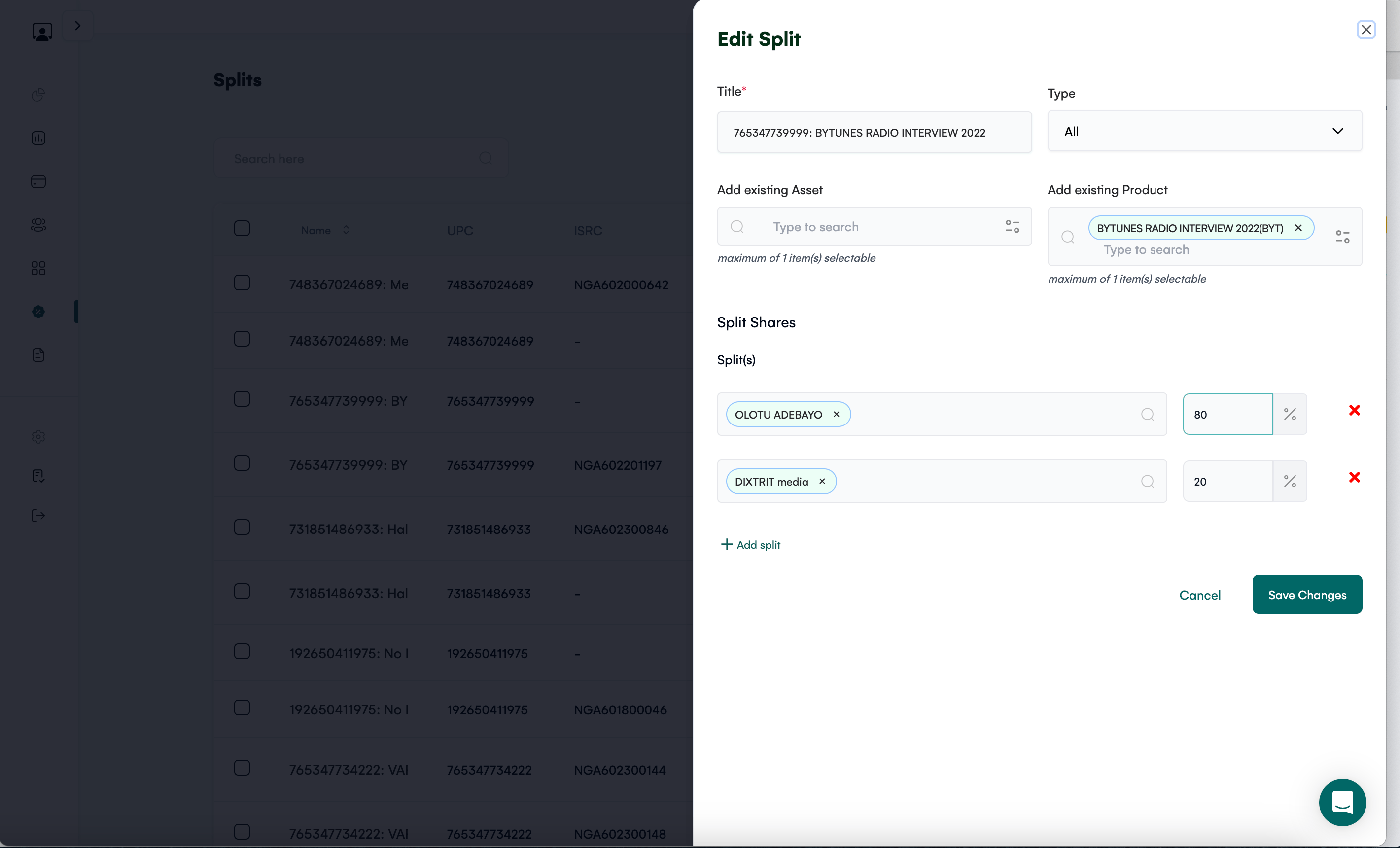Click ISRC cell NGA602300148

coord(619,834)
